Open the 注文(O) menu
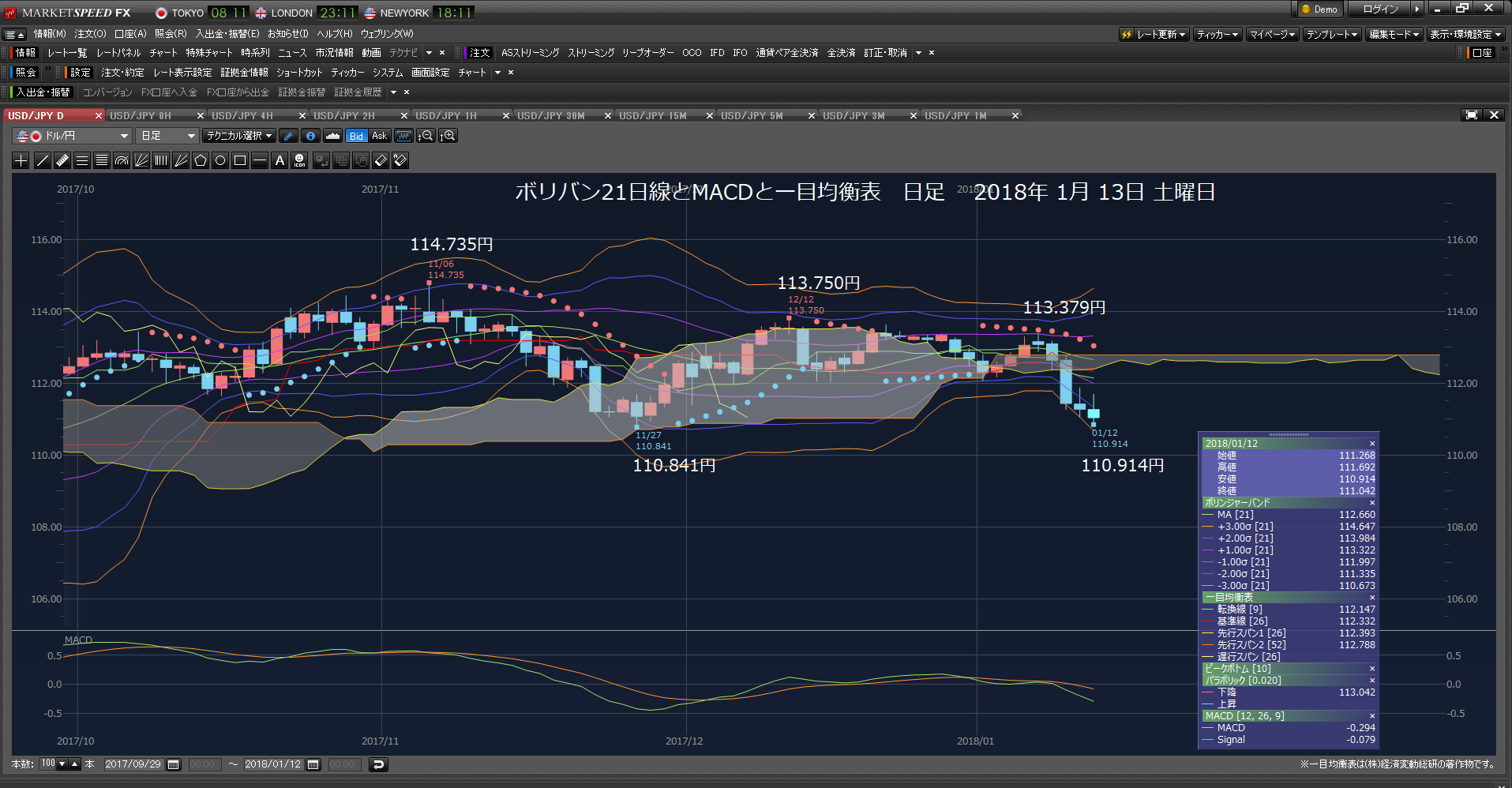The height and width of the screenshot is (788, 1512). coord(90,34)
